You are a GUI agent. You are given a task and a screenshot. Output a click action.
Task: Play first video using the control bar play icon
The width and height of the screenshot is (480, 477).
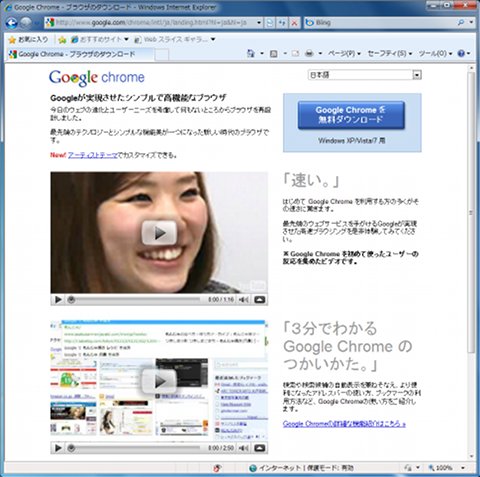pyautogui.click(x=58, y=300)
